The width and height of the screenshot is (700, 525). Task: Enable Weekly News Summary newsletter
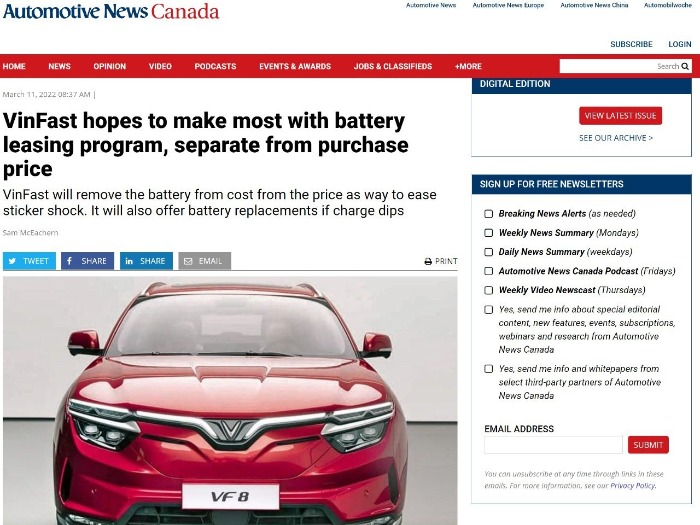(x=489, y=233)
